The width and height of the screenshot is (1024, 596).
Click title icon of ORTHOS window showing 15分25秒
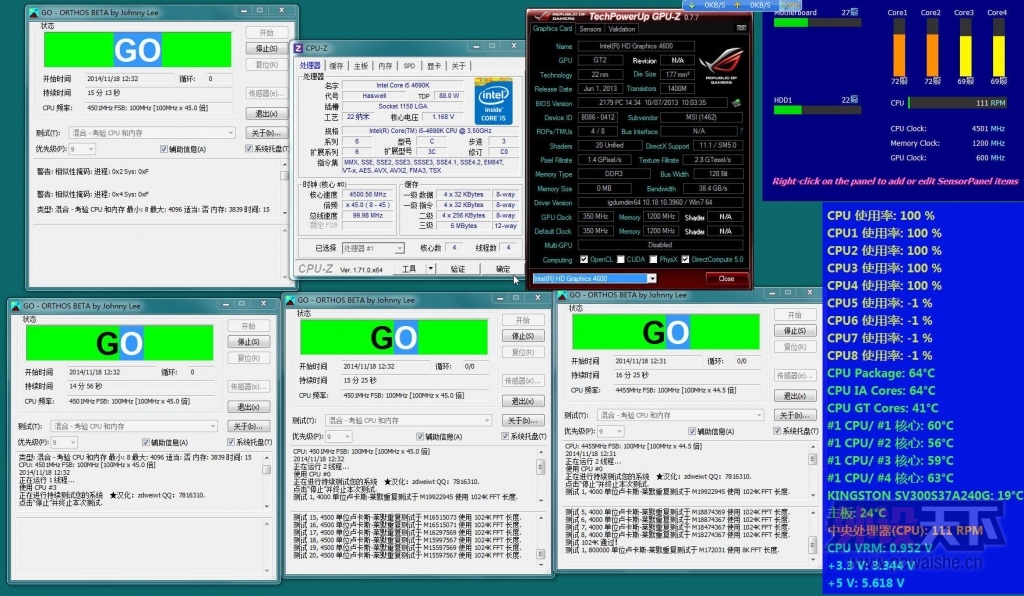(x=290, y=300)
